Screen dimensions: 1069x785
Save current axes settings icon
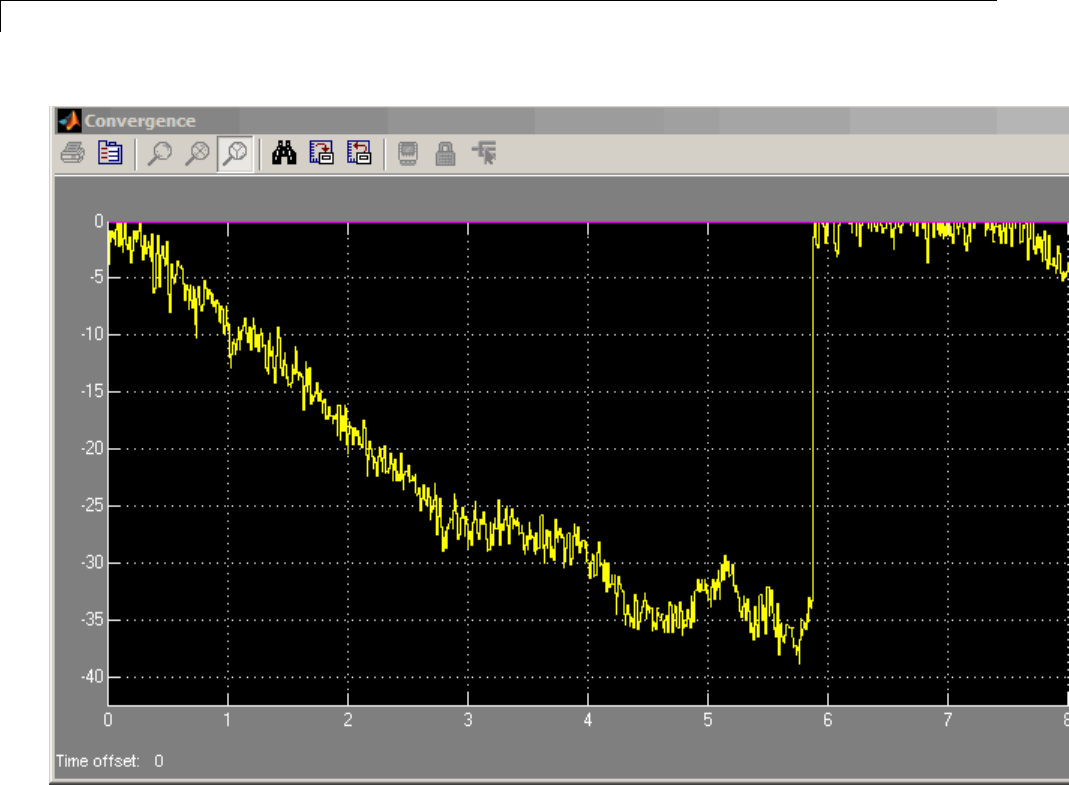coord(322,153)
